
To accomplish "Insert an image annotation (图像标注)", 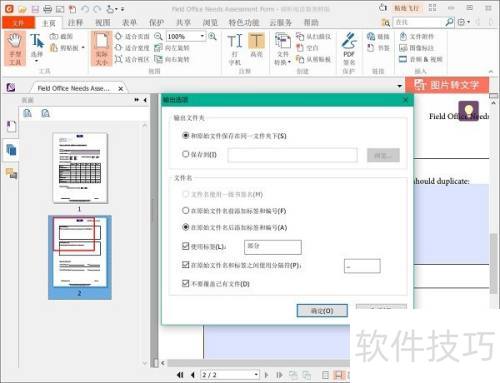I will coord(417,48).
